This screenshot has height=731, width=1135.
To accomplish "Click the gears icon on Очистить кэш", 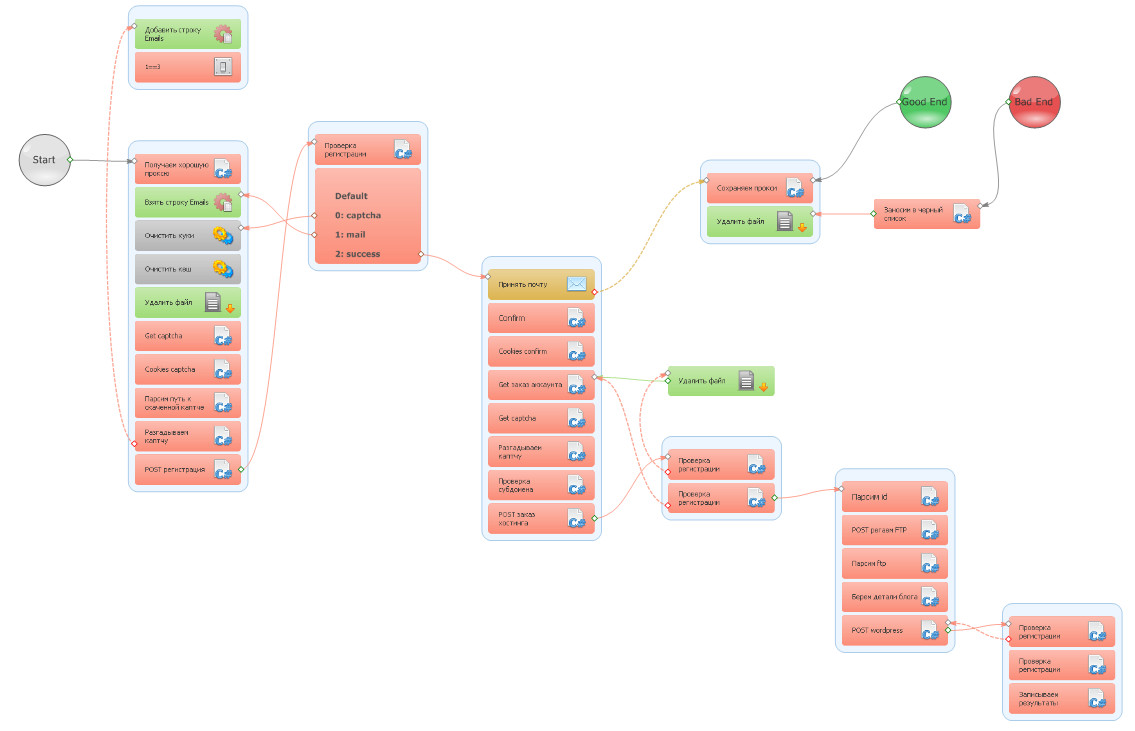I will (223, 269).
